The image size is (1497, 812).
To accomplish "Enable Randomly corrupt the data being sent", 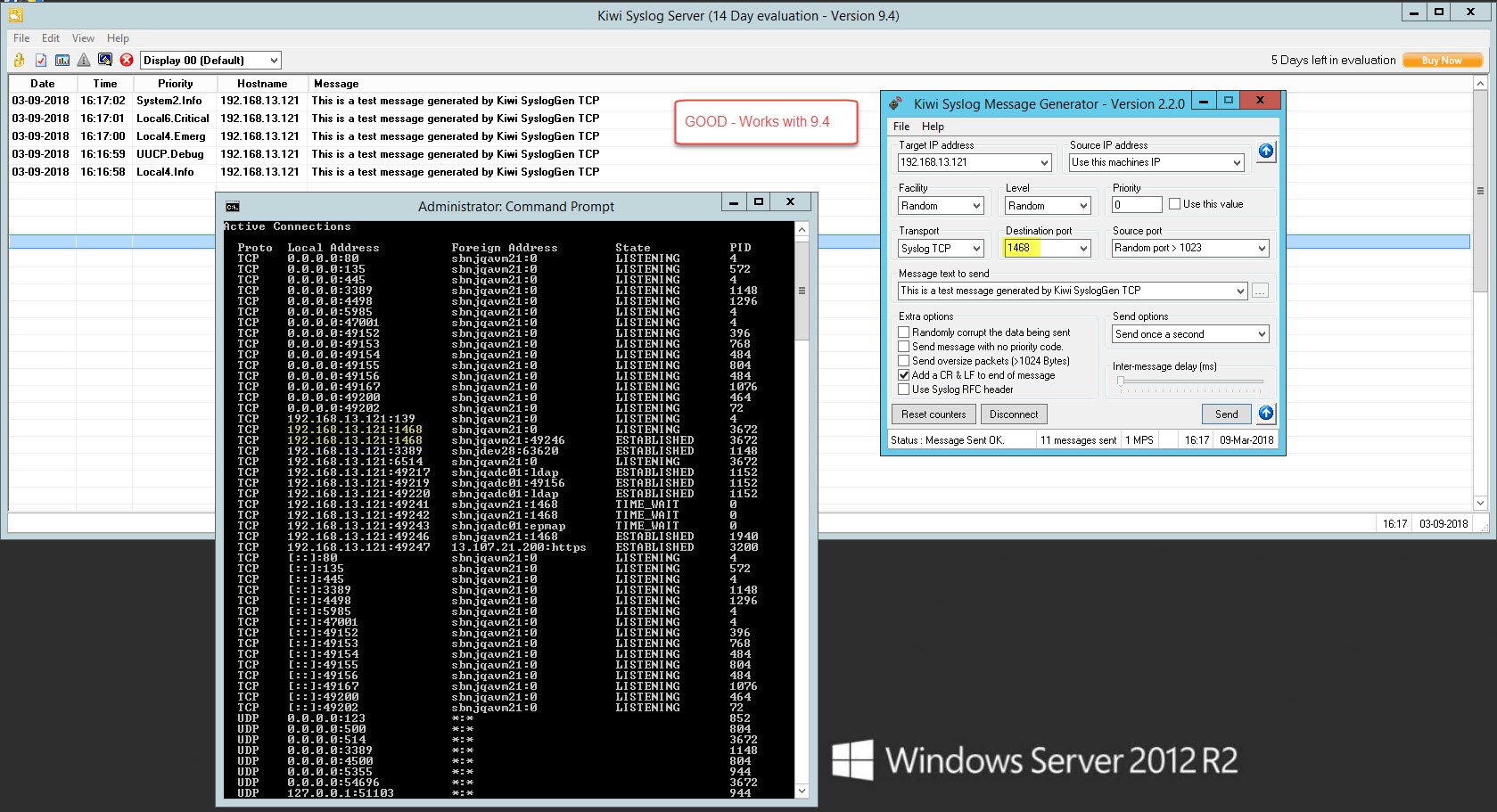I will click(904, 332).
